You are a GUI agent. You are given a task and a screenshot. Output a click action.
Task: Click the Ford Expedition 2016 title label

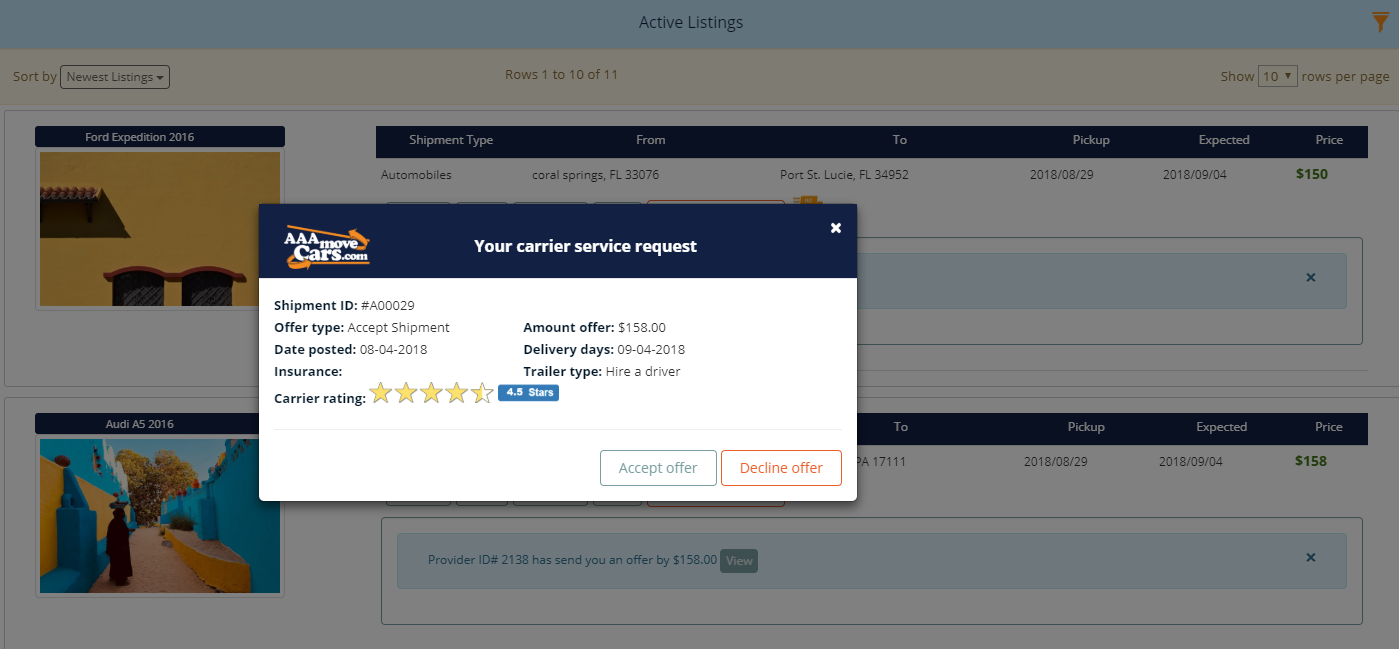click(x=160, y=137)
